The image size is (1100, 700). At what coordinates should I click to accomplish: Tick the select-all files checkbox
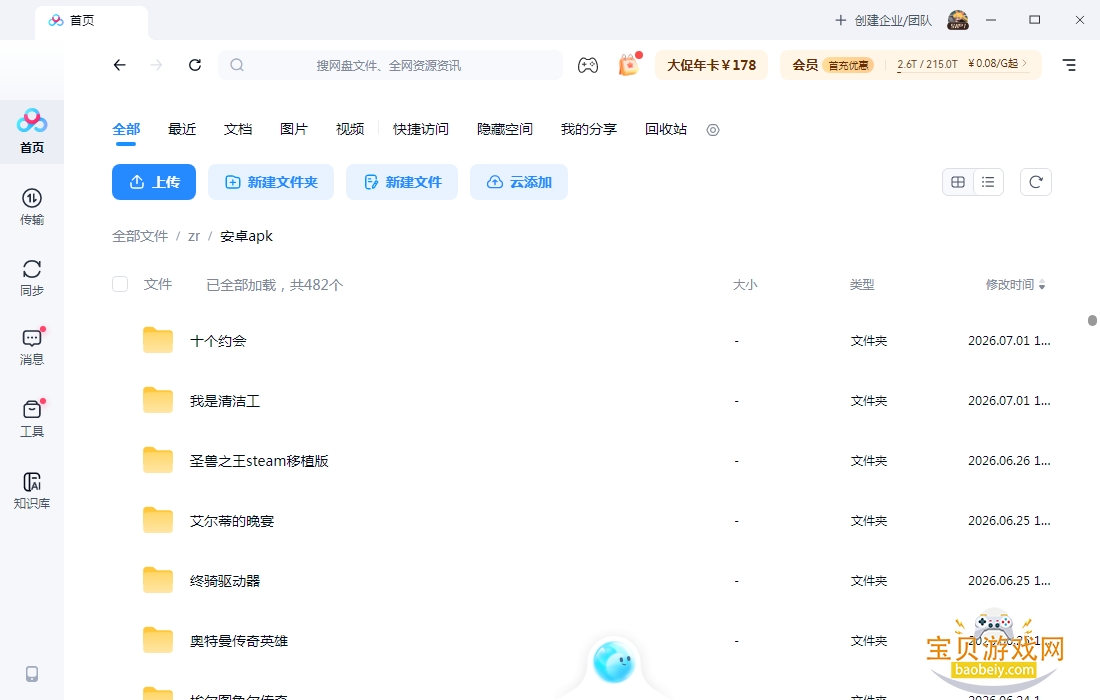point(120,284)
